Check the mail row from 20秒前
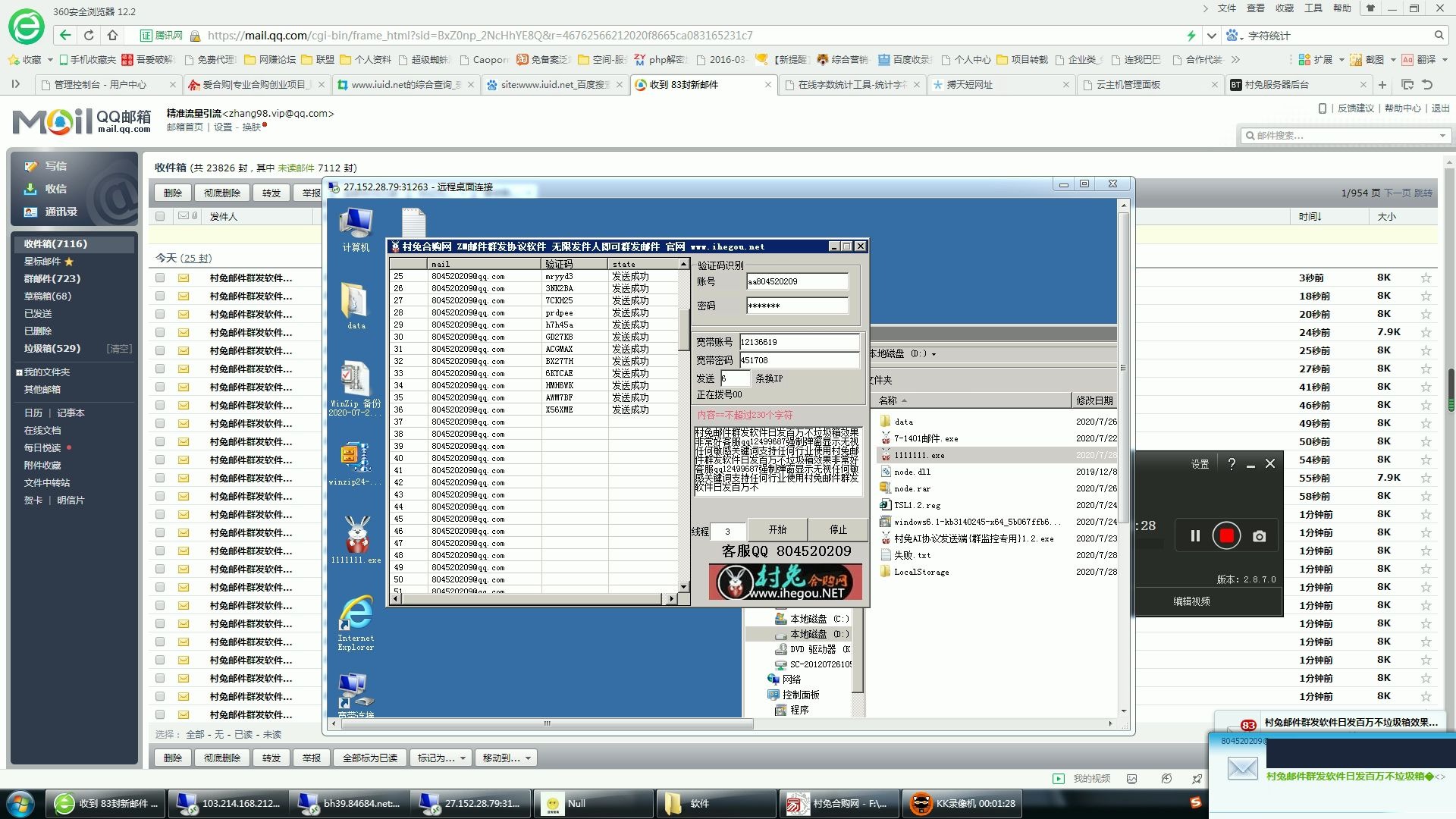Viewport: 1456px width, 819px height. [160, 314]
